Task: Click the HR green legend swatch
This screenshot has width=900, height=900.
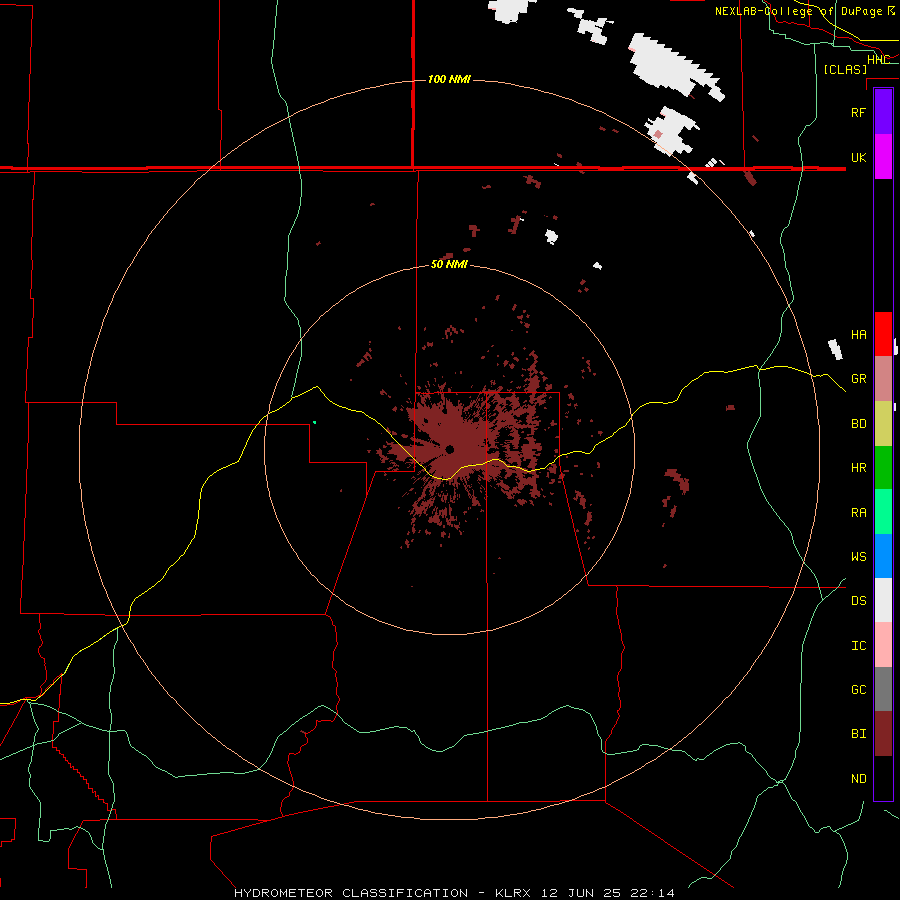Action: click(883, 468)
